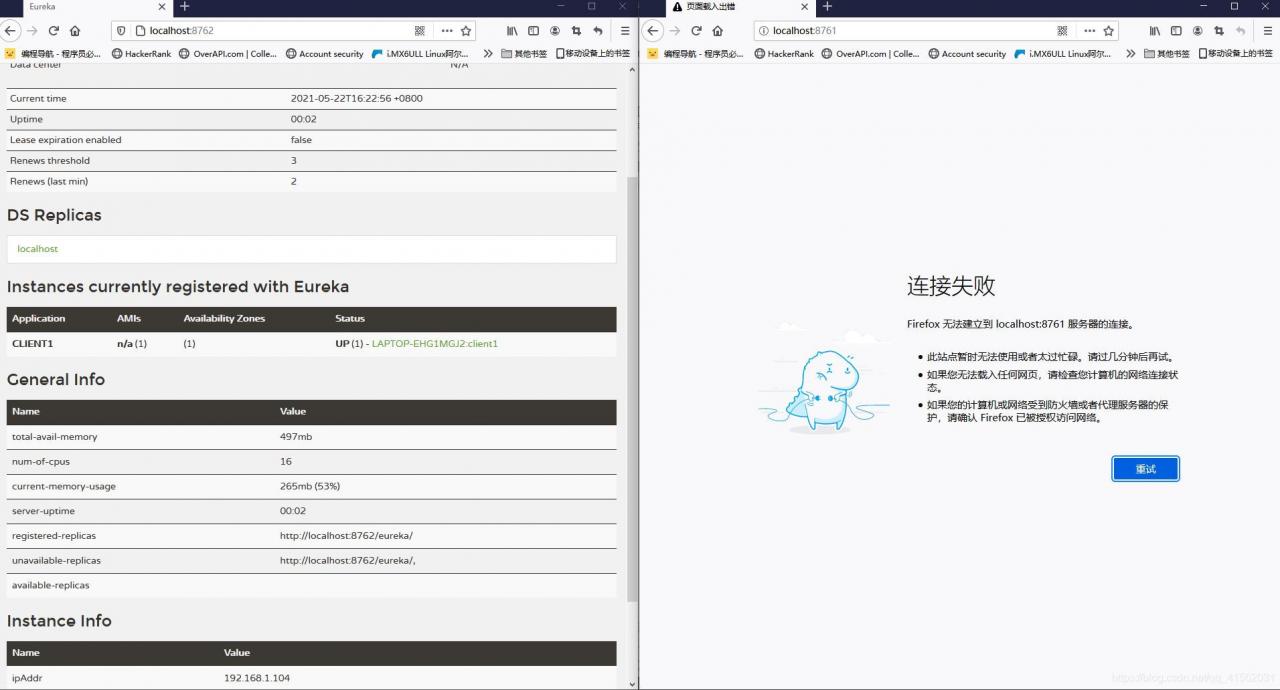Open HackerRank bookmark in localhost:8762 window
1280x690 pixels.
pyautogui.click(x=141, y=54)
